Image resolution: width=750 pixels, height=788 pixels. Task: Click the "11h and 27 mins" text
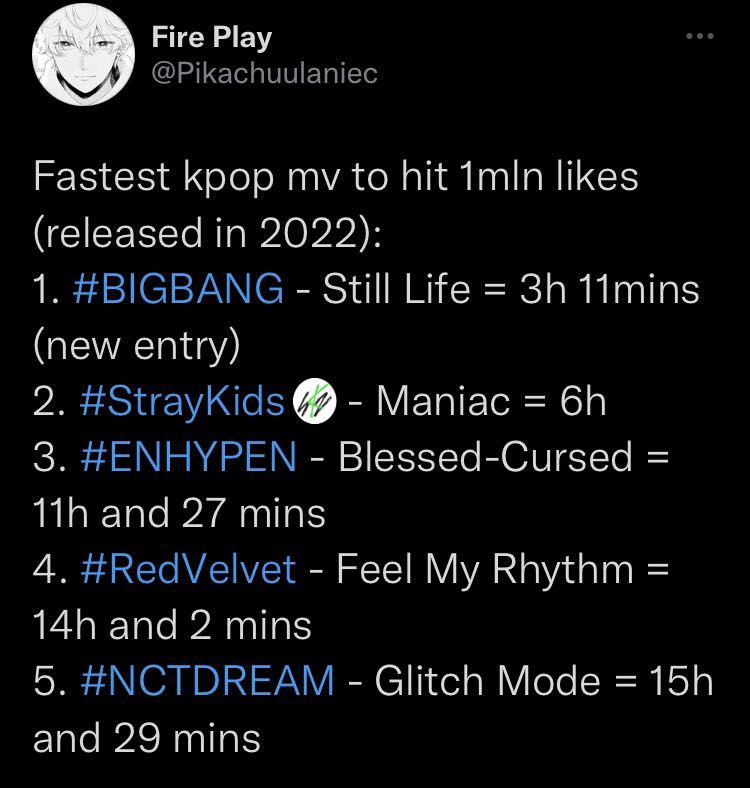179,514
